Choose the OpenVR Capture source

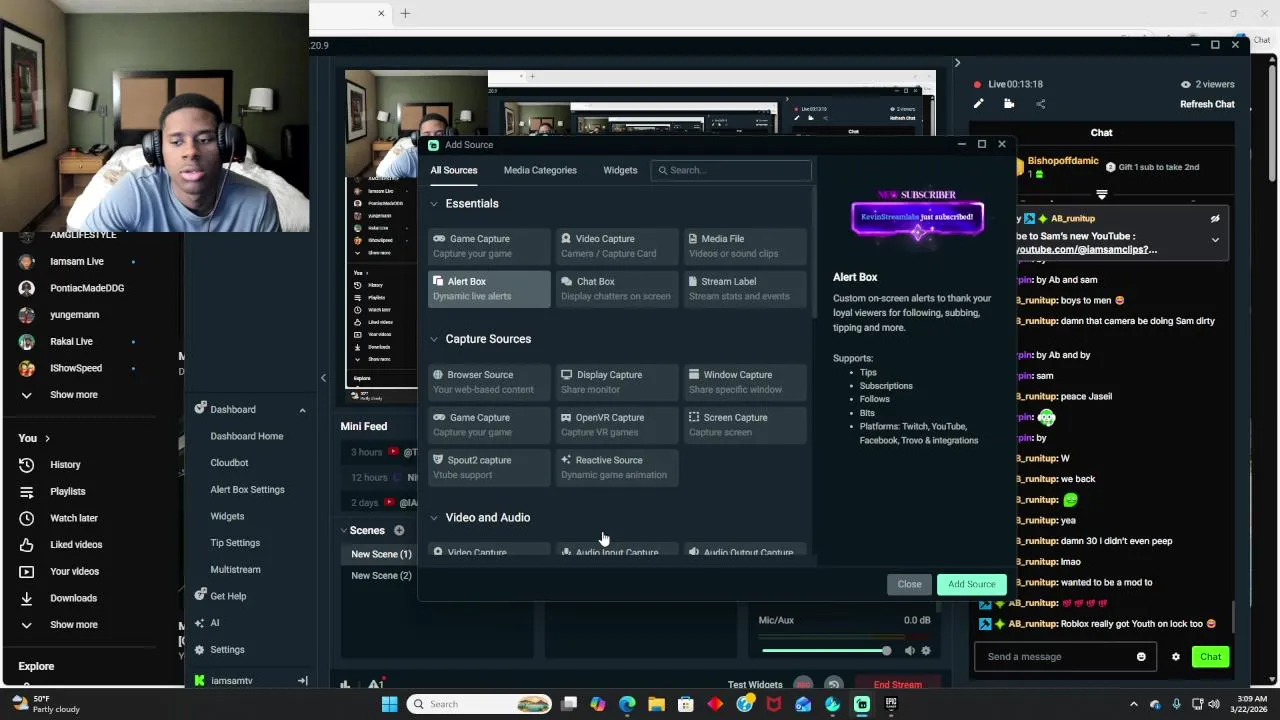(x=617, y=425)
